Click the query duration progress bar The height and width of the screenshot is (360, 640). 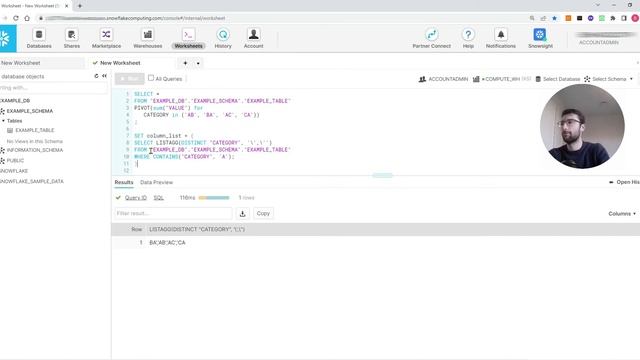[x=214, y=198]
